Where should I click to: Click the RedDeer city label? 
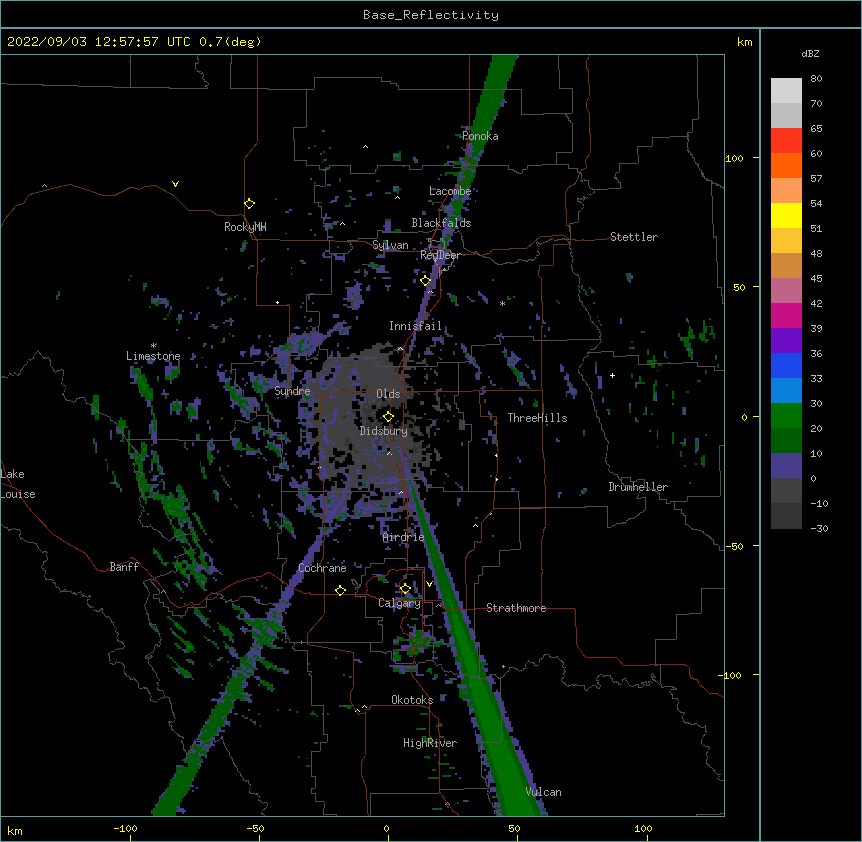(x=440, y=255)
